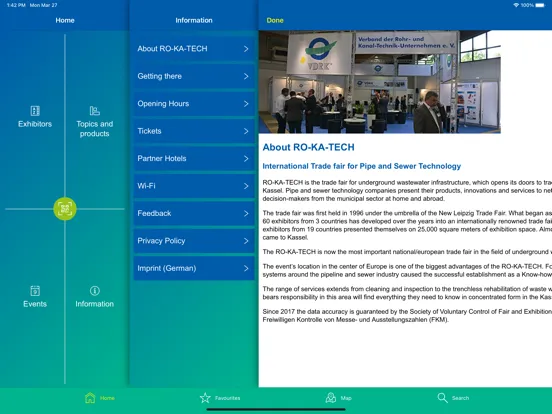
Task: Select the Tickets entry
Action: coord(194,131)
